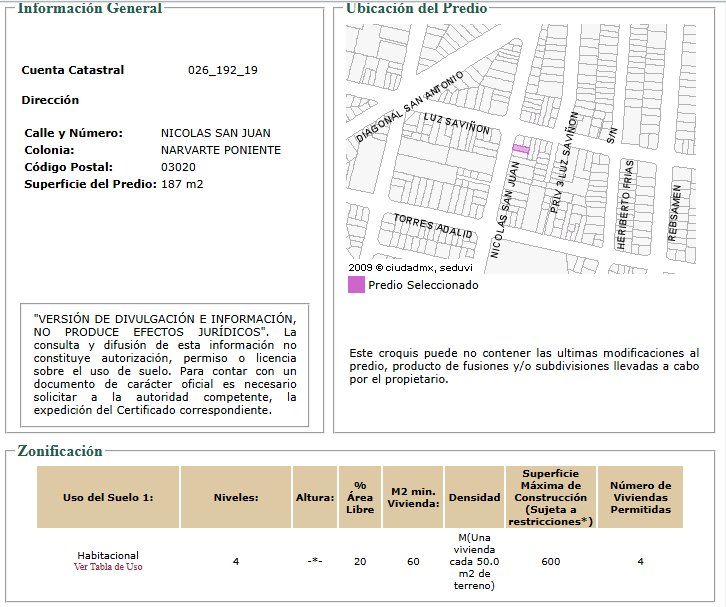Screen dimensions: 726x607
Task: Click the Superficie Máxima de Construcción header
Action: click(551, 497)
